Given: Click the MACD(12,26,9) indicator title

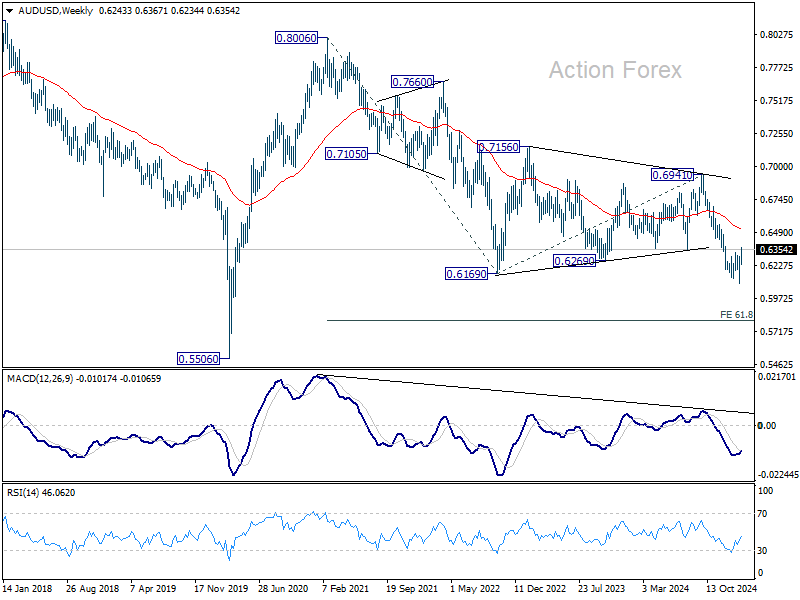Looking at the screenshot, I should [39, 379].
